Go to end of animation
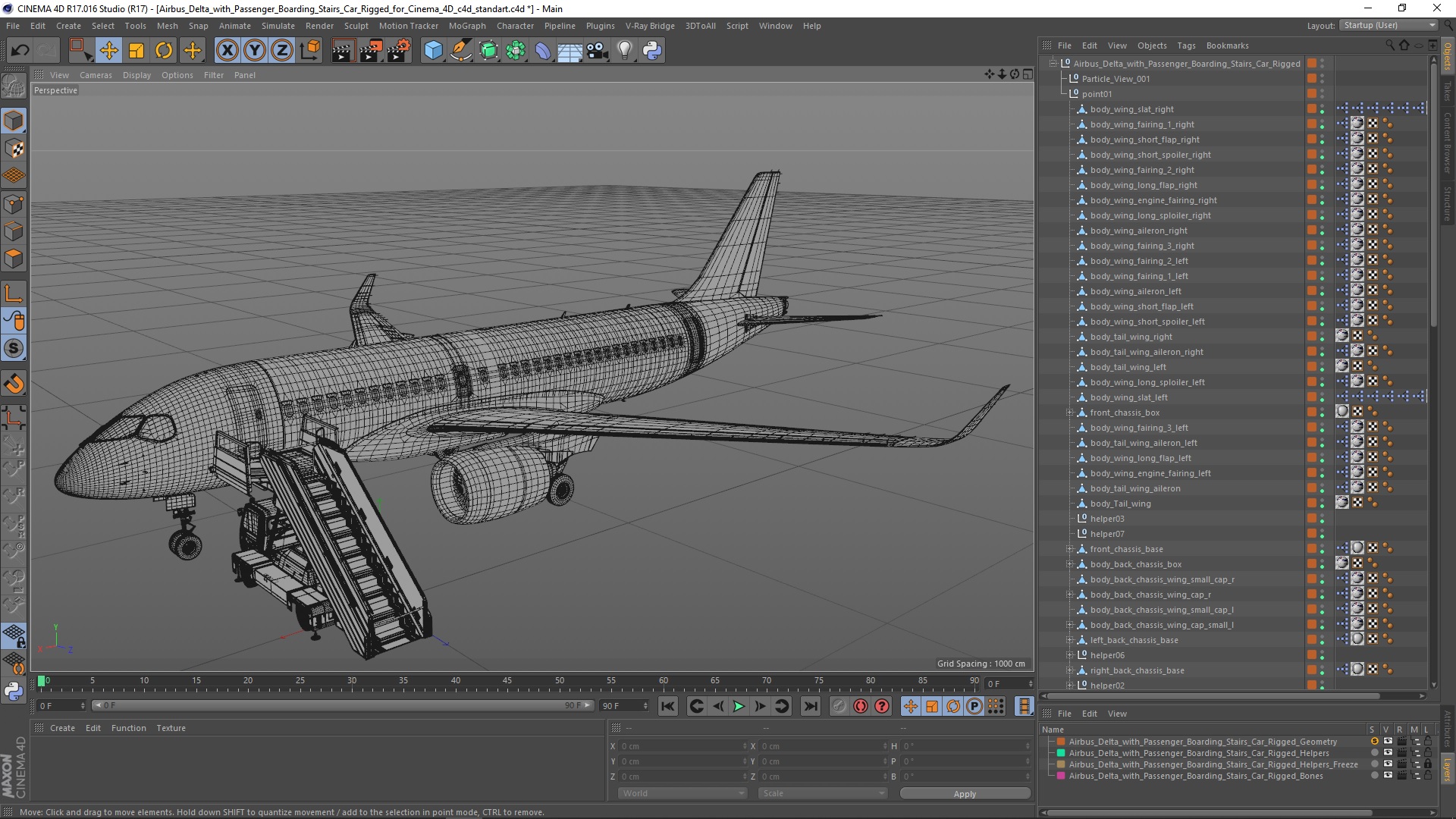Screen dimensions: 1456x819 point(811,706)
